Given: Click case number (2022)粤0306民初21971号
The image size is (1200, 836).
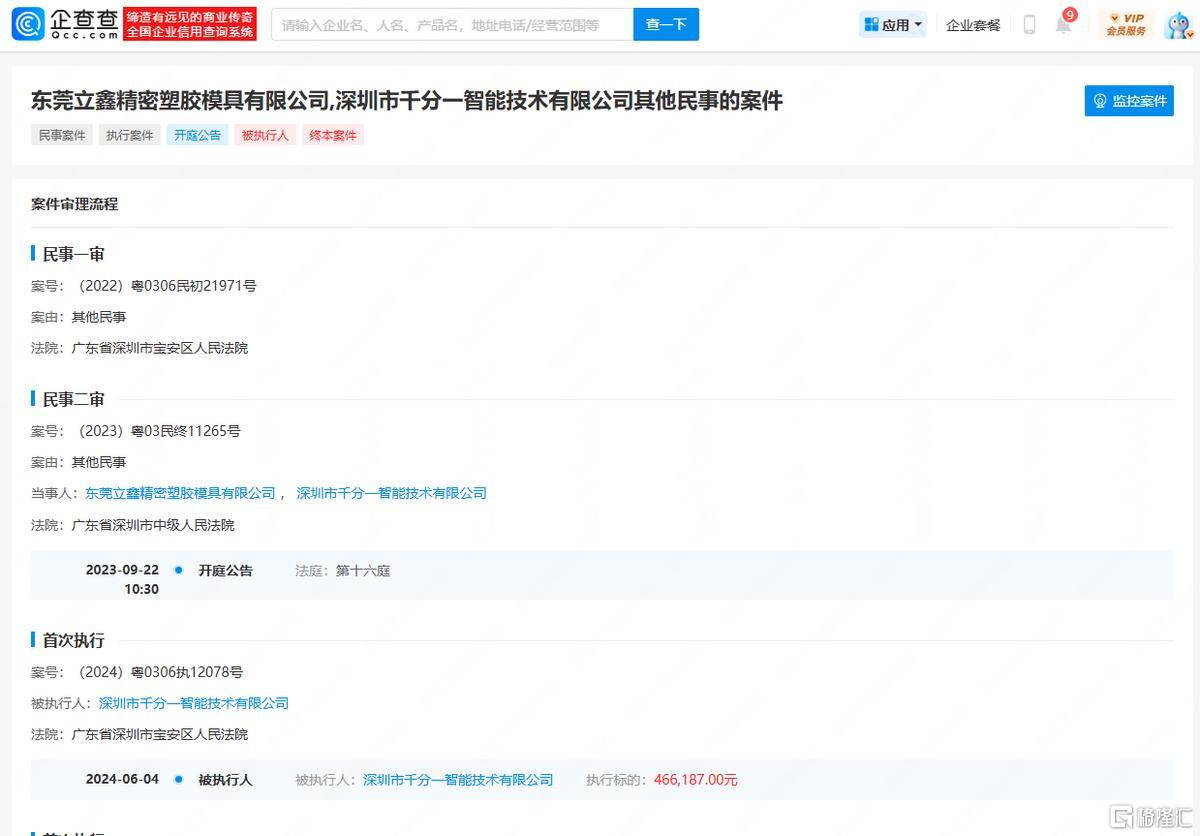Looking at the screenshot, I should click(x=164, y=286).
